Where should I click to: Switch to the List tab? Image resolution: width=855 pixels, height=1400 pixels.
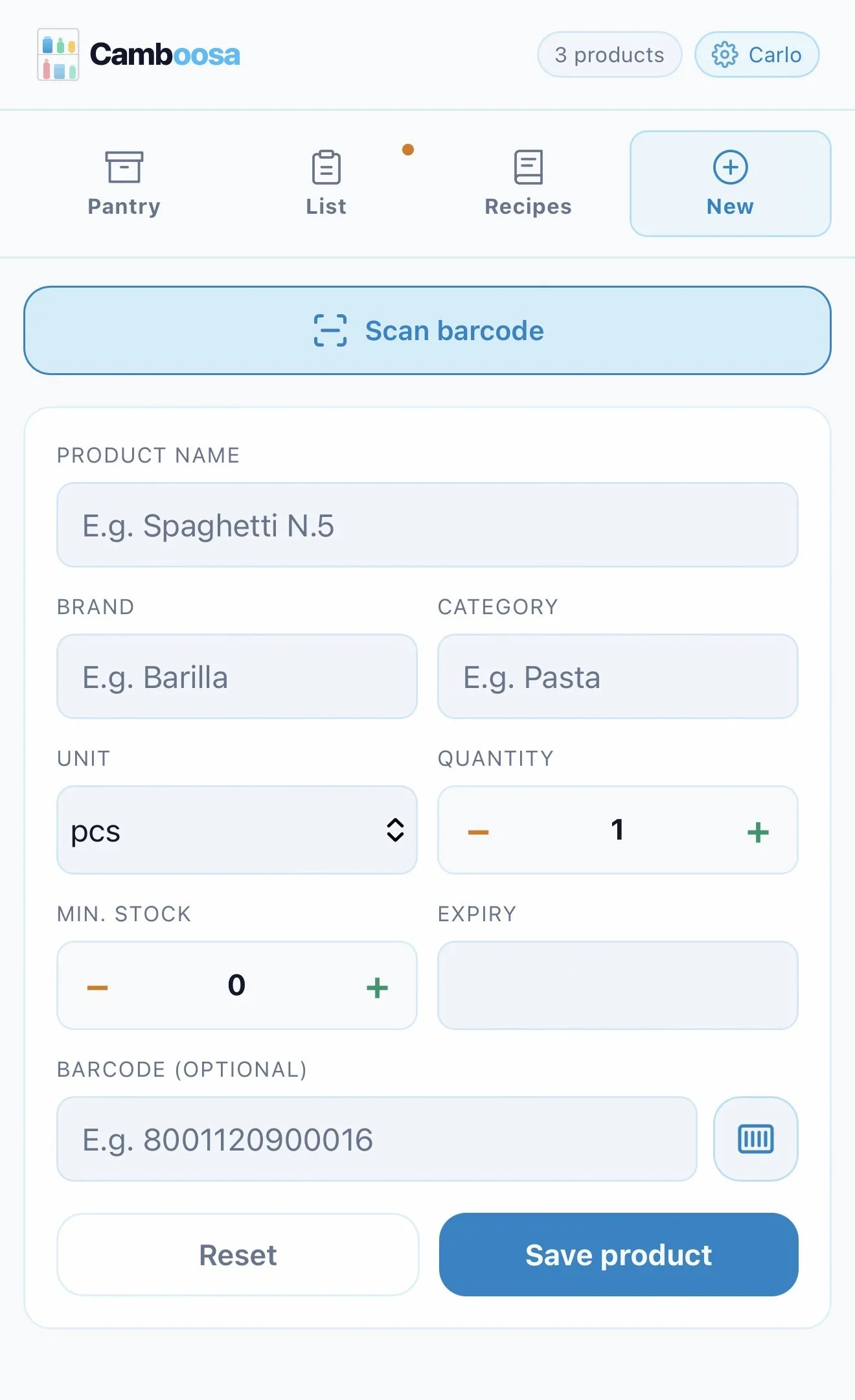pos(326,183)
